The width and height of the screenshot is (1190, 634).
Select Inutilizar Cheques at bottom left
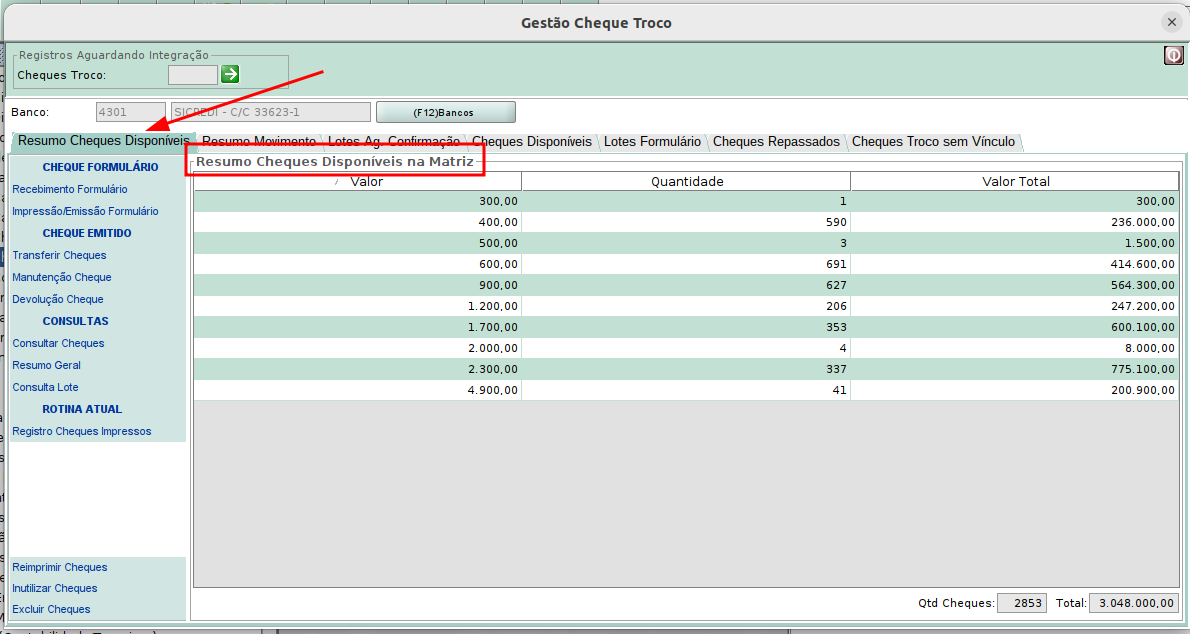coord(55,588)
